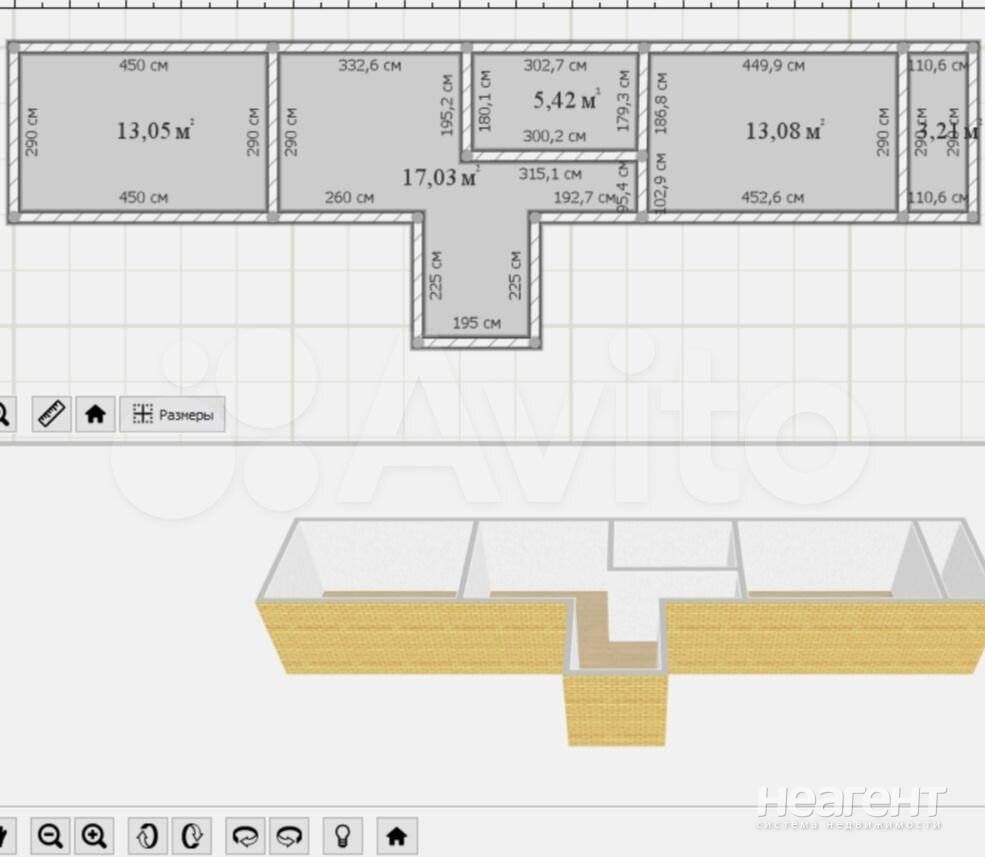Toggle the Размеры dimensions button
Viewport: 985px width, 857px height.
[172, 414]
